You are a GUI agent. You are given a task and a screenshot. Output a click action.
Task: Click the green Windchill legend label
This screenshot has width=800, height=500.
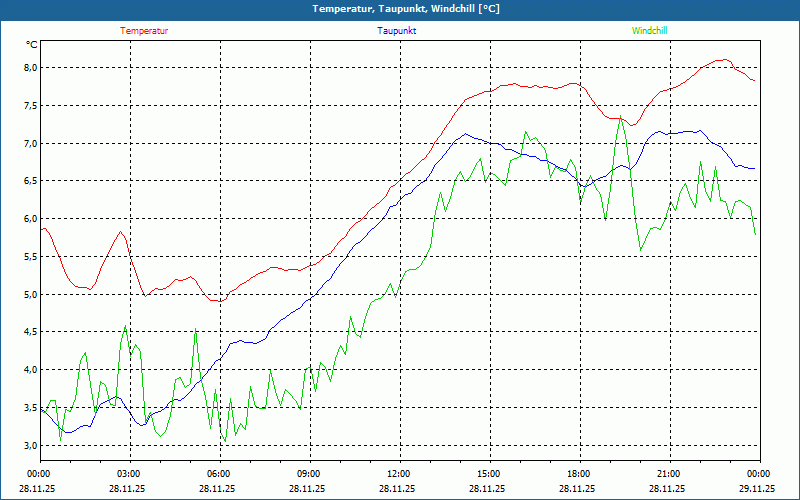point(649,31)
